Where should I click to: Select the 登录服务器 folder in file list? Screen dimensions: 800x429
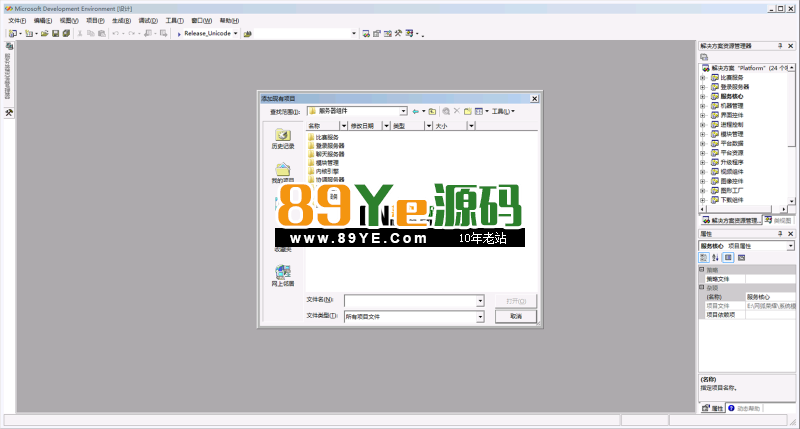(327, 146)
